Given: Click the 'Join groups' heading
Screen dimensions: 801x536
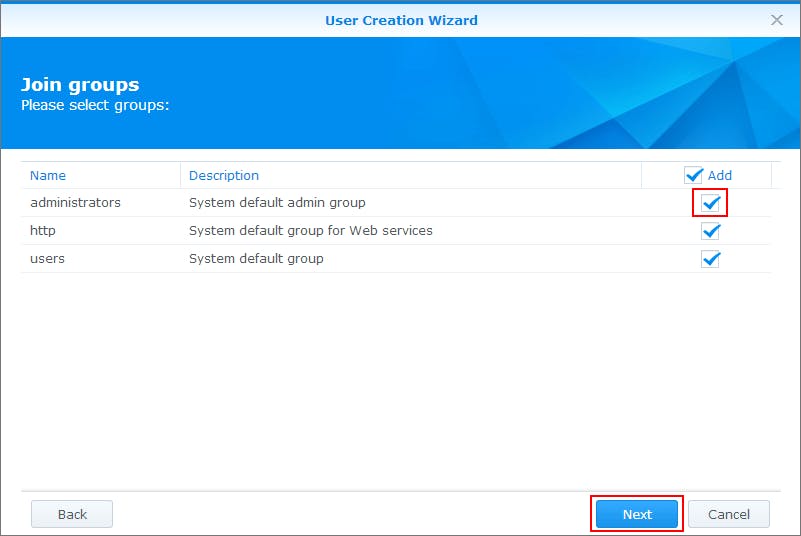Looking at the screenshot, I should pyautogui.click(x=80, y=85).
